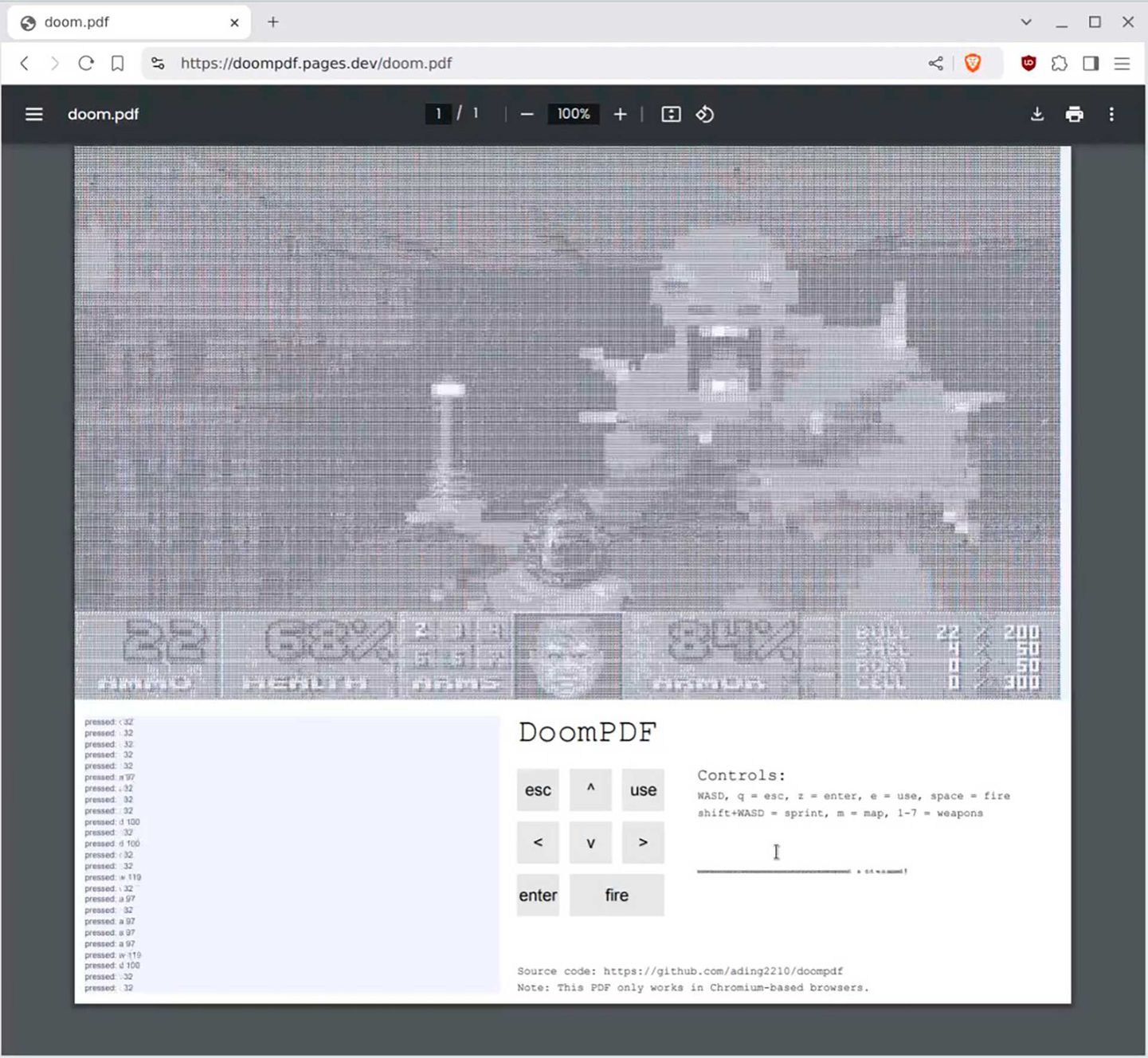The image size is (1148, 1058).
Task: Click the zoom out icon in PDF toolbar
Action: pyautogui.click(x=527, y=114)
